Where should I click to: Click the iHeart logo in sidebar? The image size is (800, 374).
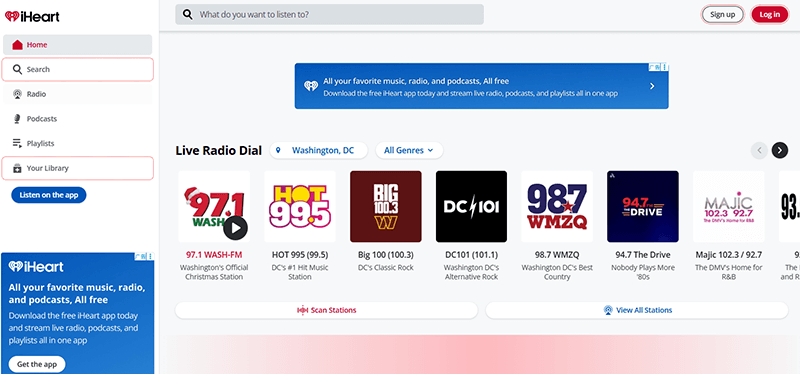point(32,17)
